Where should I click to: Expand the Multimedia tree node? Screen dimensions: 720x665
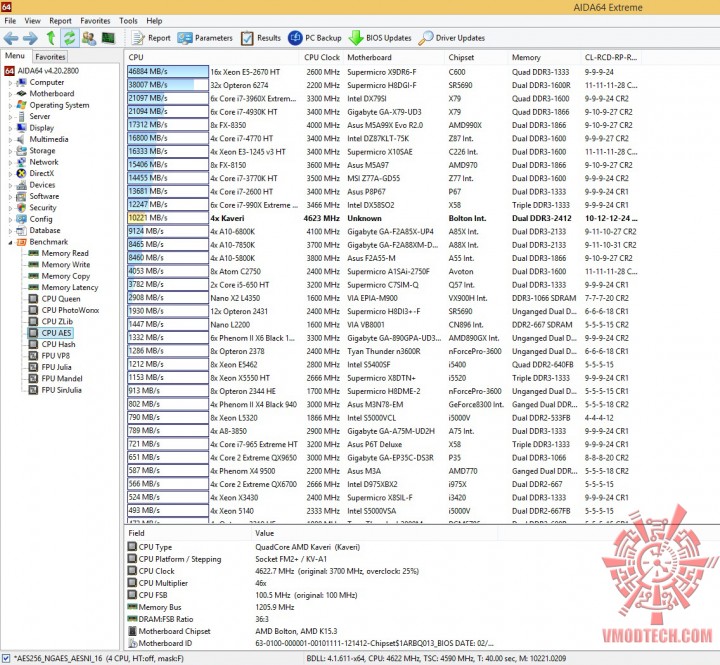click(10, 140)
